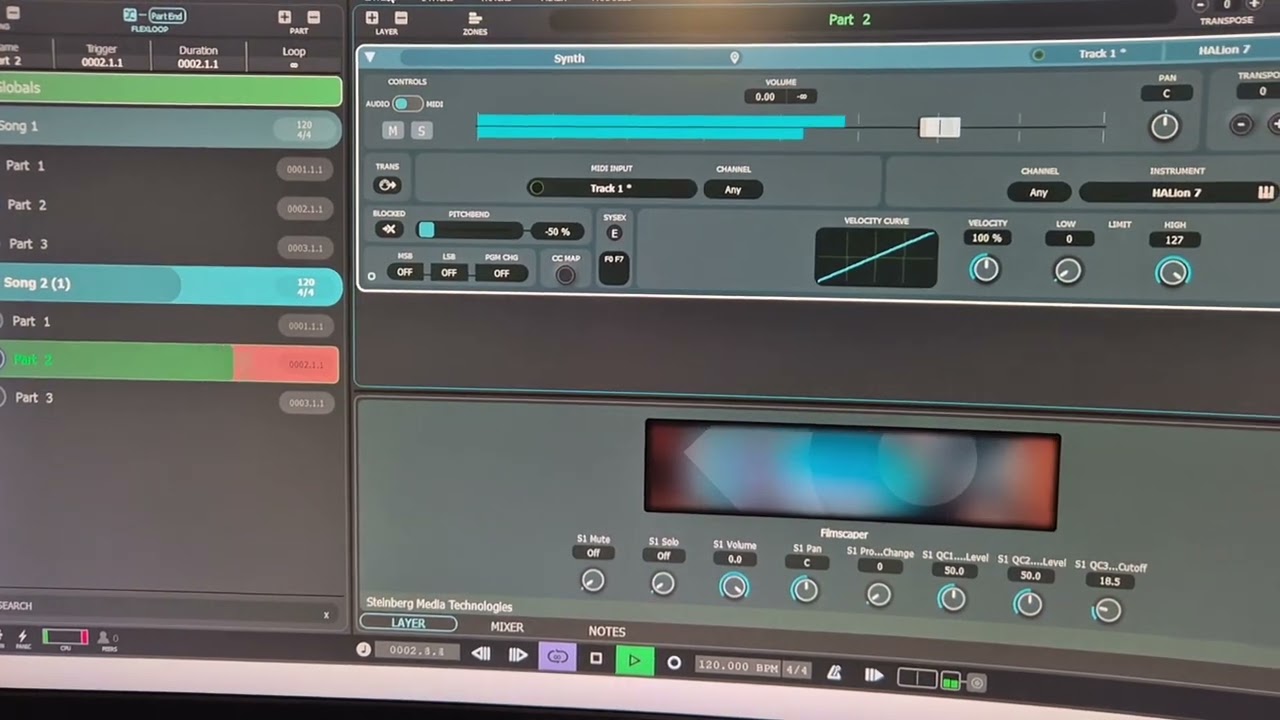Click the Blocked icon next to pitchbend

(389, 229)
